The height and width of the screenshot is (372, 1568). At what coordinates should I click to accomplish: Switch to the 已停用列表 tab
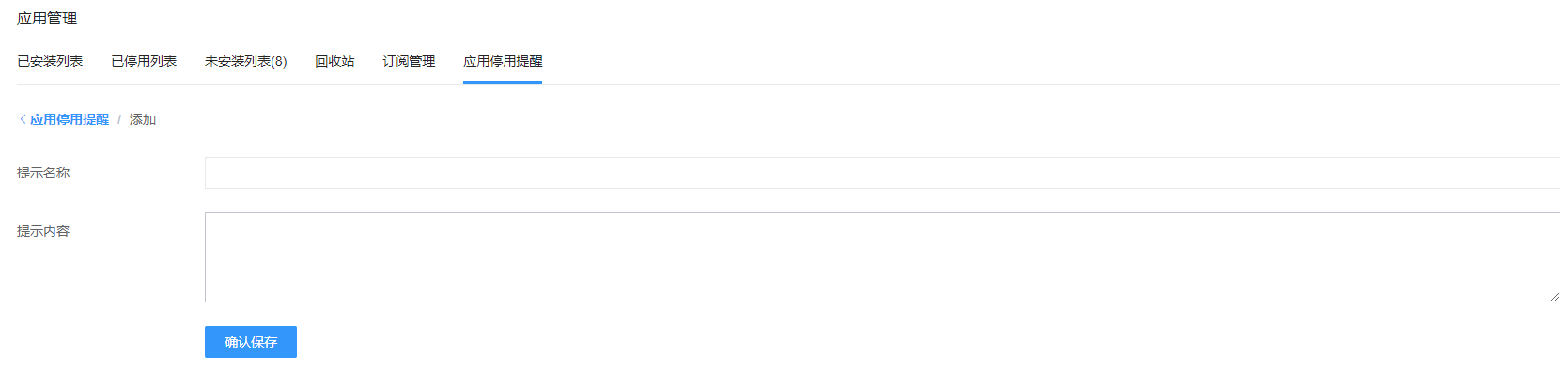pos(144,61)
